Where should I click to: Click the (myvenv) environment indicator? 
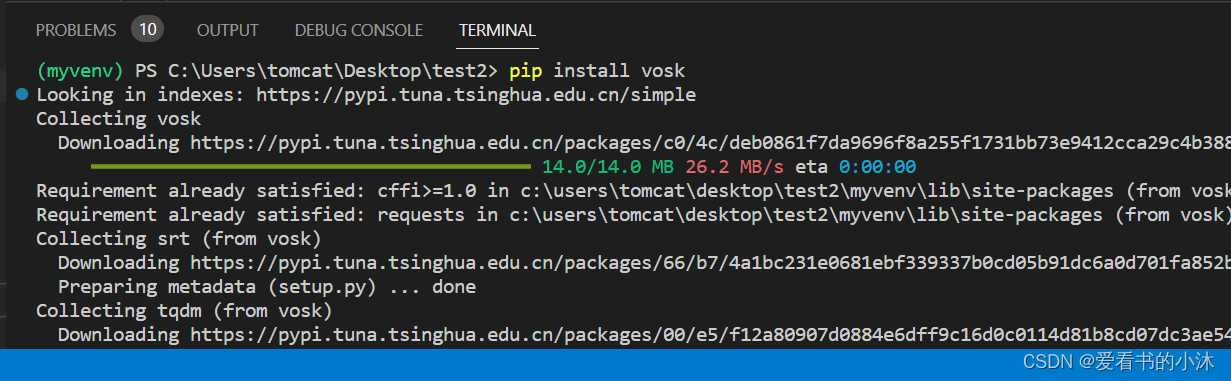click(80, 71)
